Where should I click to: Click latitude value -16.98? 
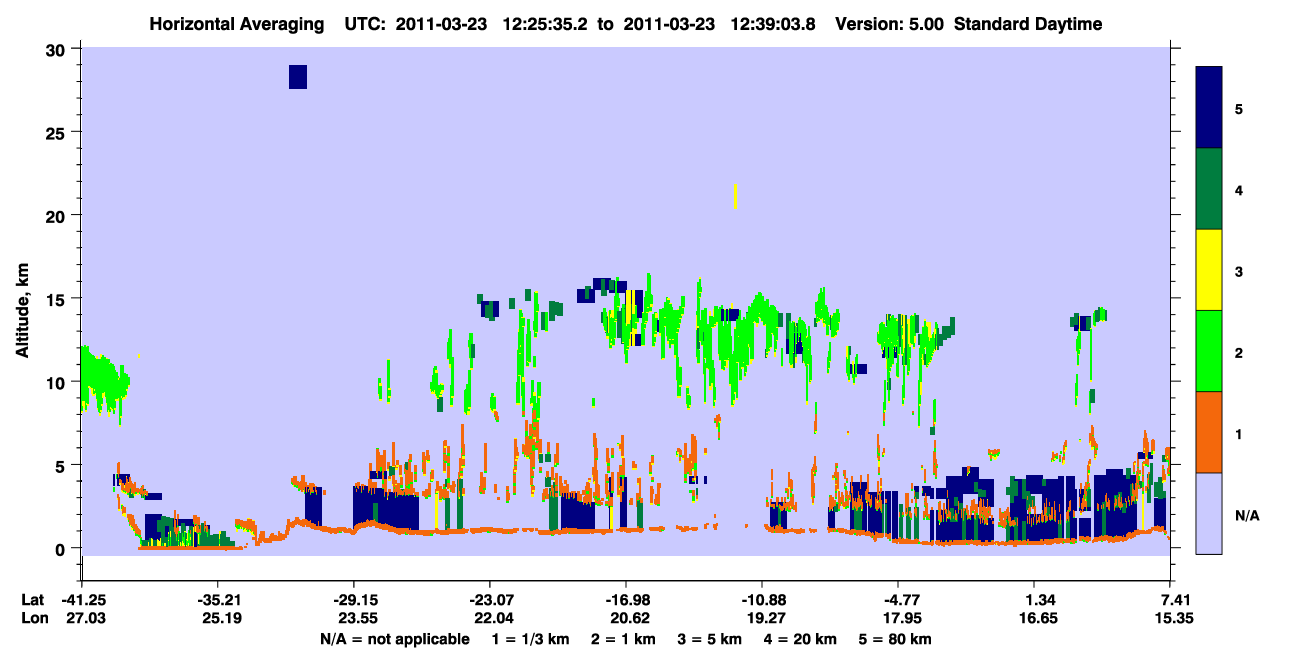626,600
